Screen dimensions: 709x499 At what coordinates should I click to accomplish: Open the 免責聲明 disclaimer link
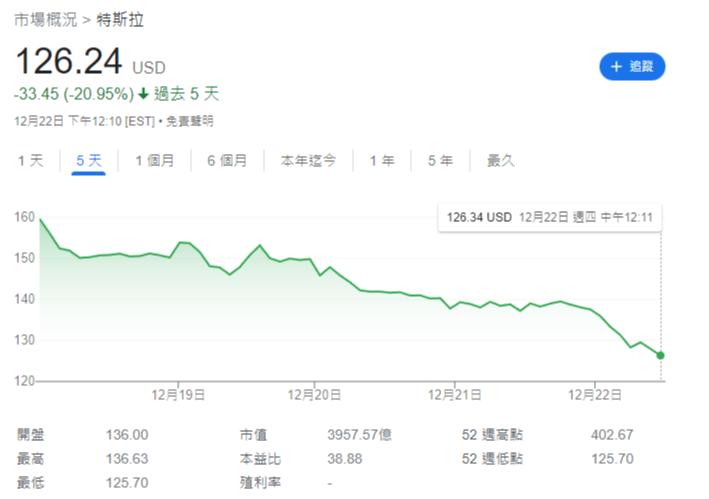click(189, 121)
